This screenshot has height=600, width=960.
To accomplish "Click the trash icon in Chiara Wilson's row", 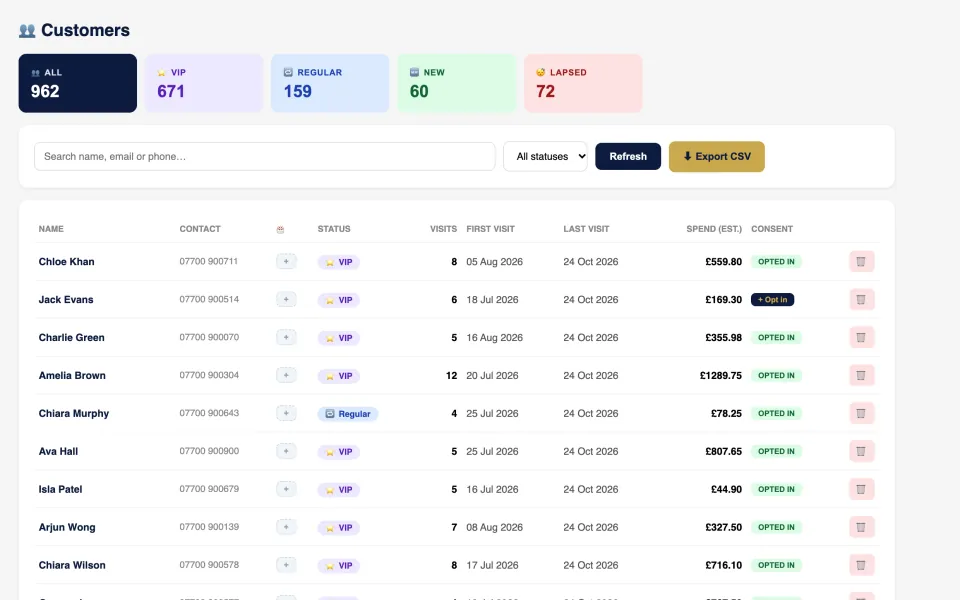I will point(861,565).
